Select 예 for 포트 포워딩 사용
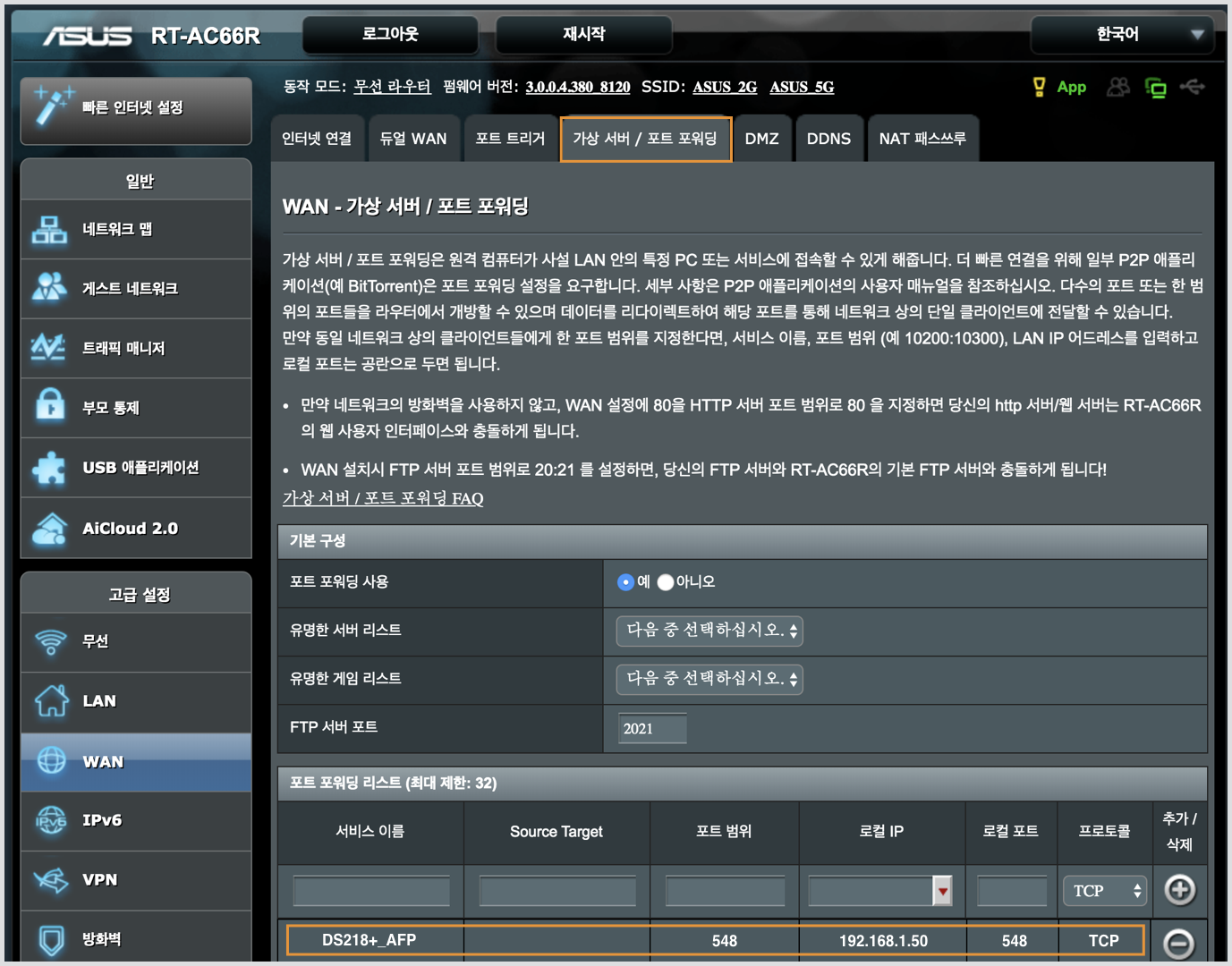 (625, 582)
